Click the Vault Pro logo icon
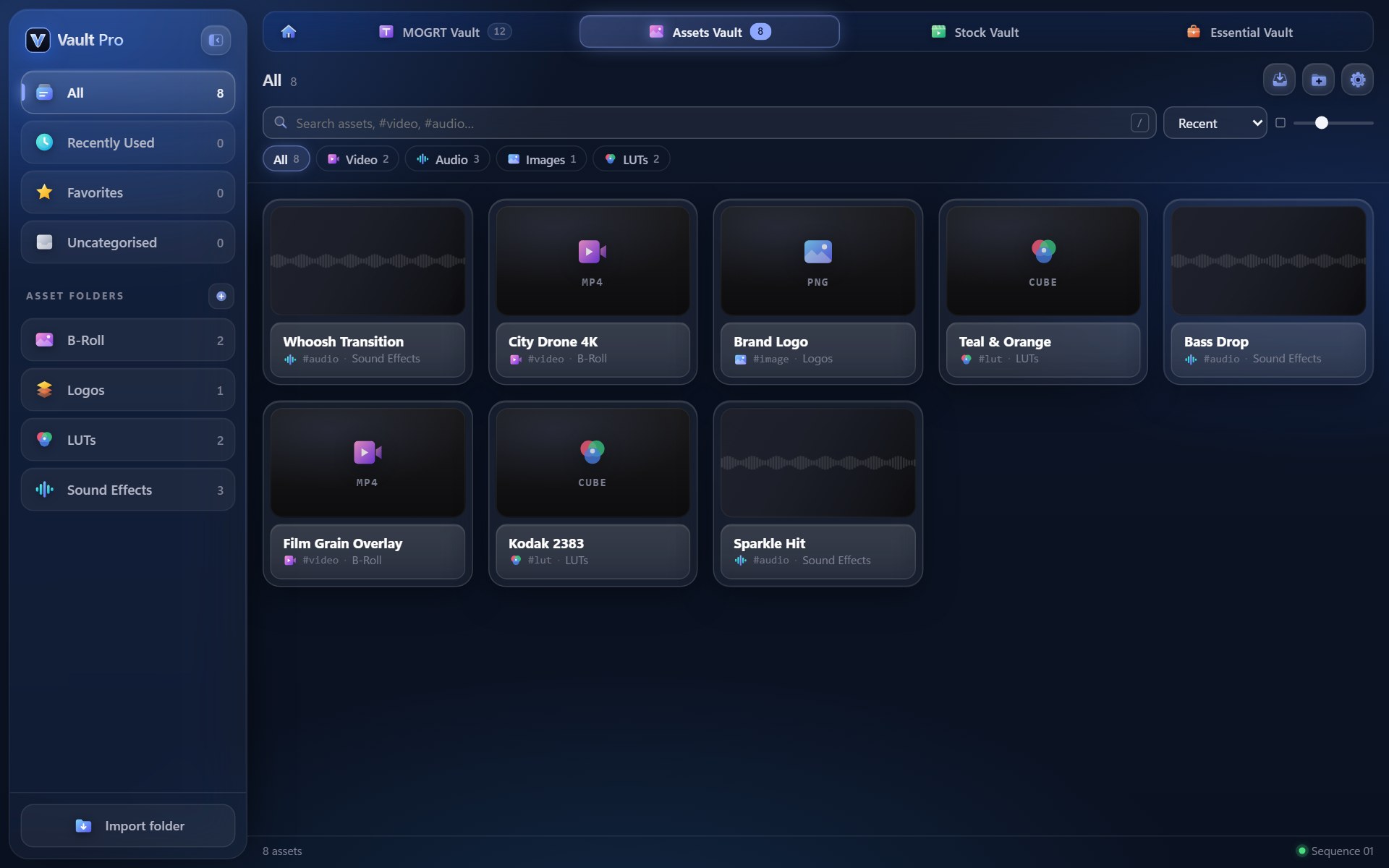The height and width of the screenshot is (868, 1389). tap(38, 40)
